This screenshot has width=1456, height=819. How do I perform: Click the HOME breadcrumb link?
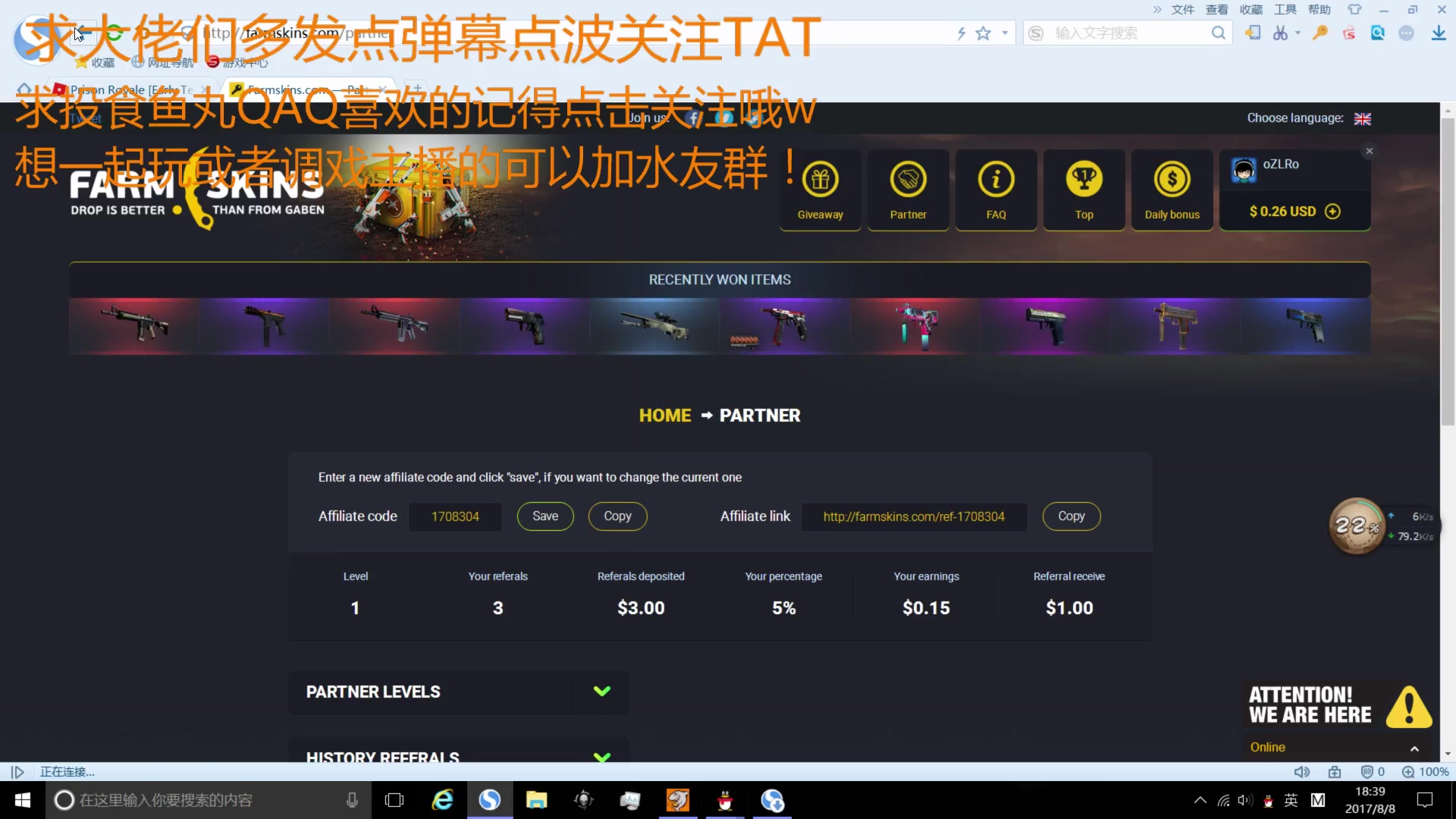(x=665, y=416)
